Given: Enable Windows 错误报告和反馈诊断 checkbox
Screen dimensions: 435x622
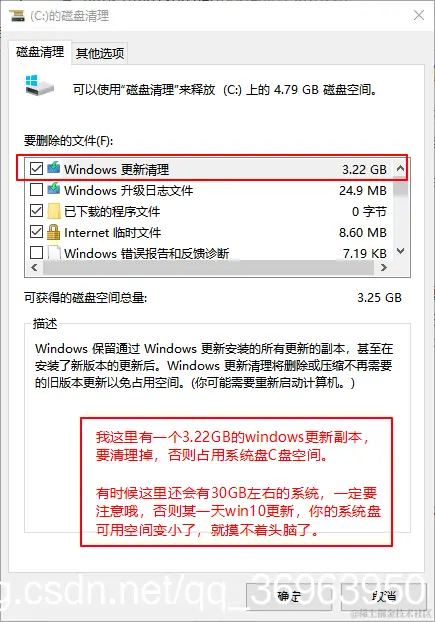Looking at the screenshot, I should [x=36, y=253].
